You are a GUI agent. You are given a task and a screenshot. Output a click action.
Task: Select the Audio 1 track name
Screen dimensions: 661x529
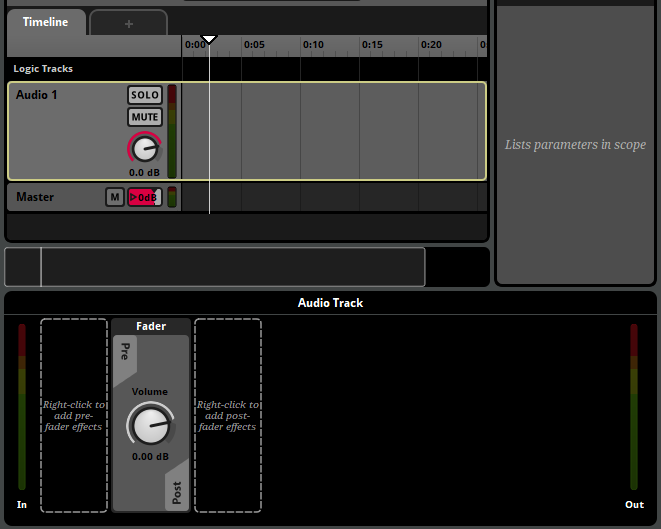[x=37, y=95]
